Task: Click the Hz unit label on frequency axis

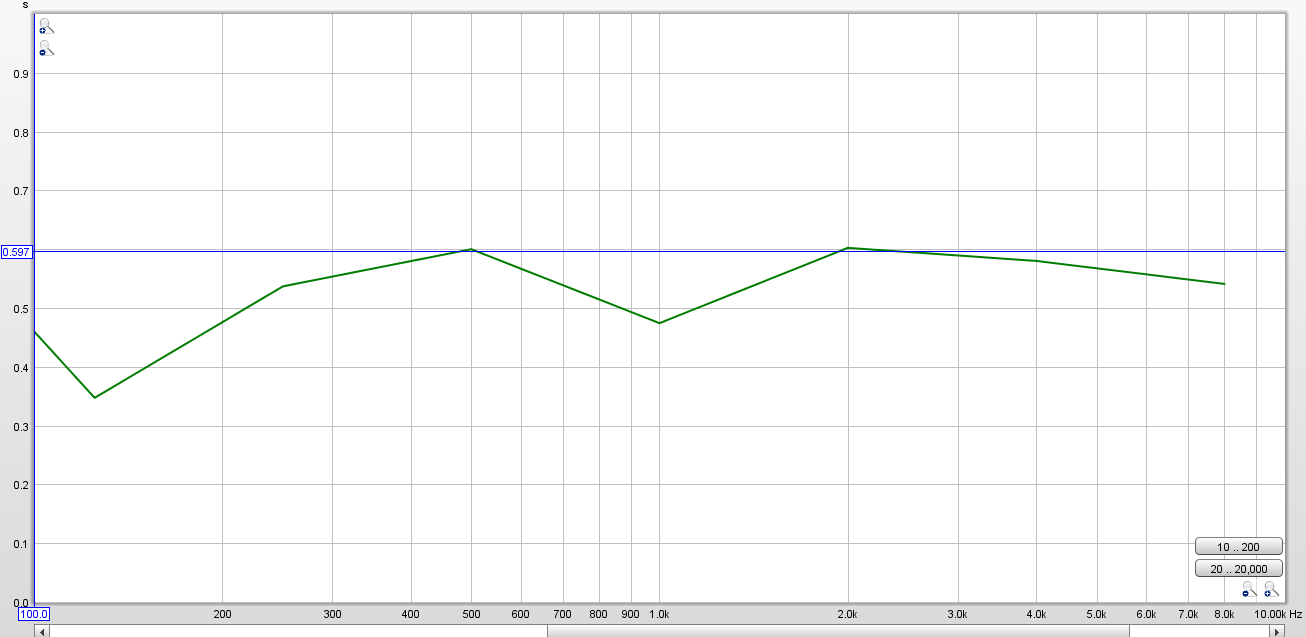Action: coord(1295,613)
